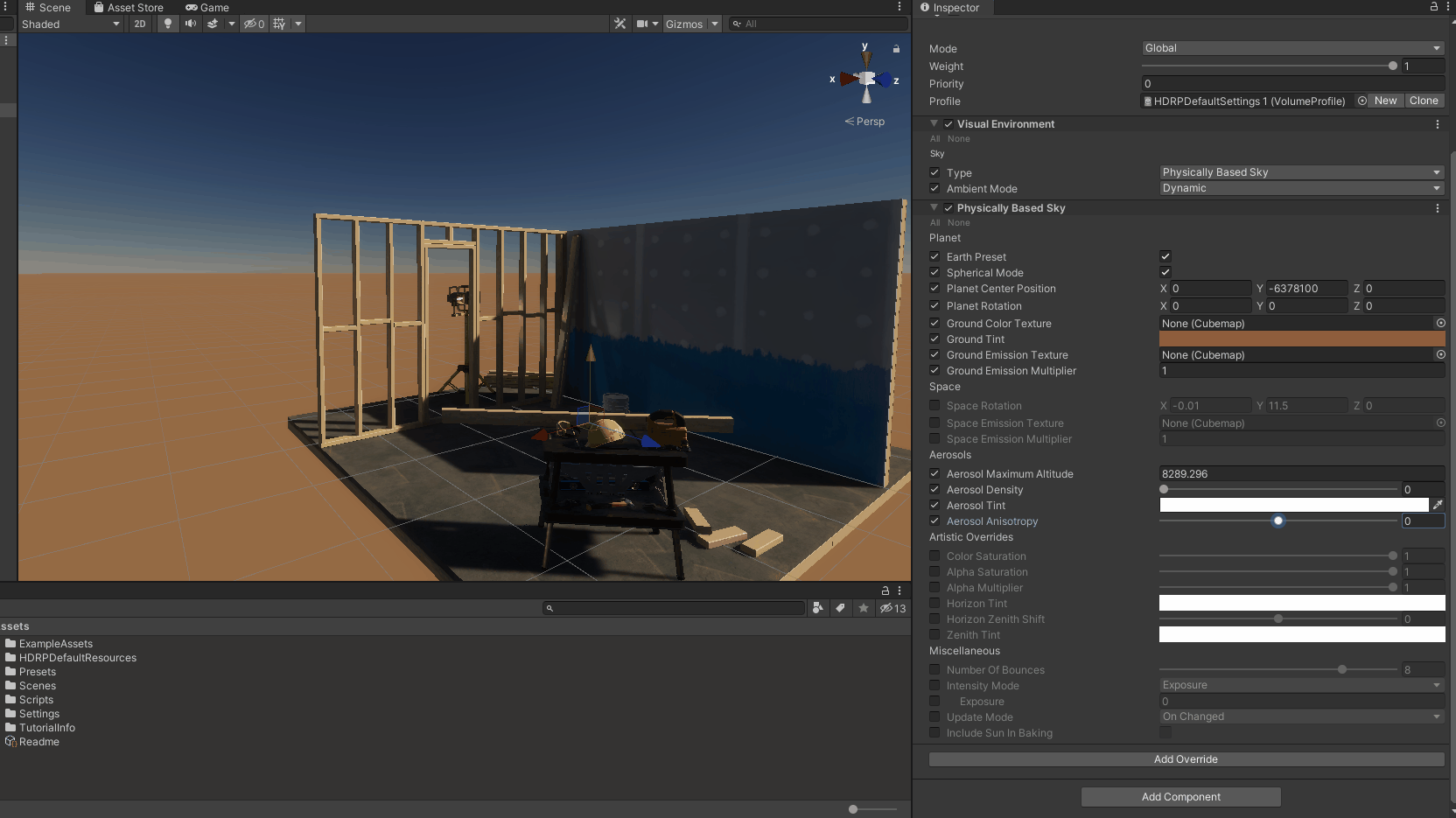Switch to the Game tab
The image size is (1456, 818).
(207, 8)
